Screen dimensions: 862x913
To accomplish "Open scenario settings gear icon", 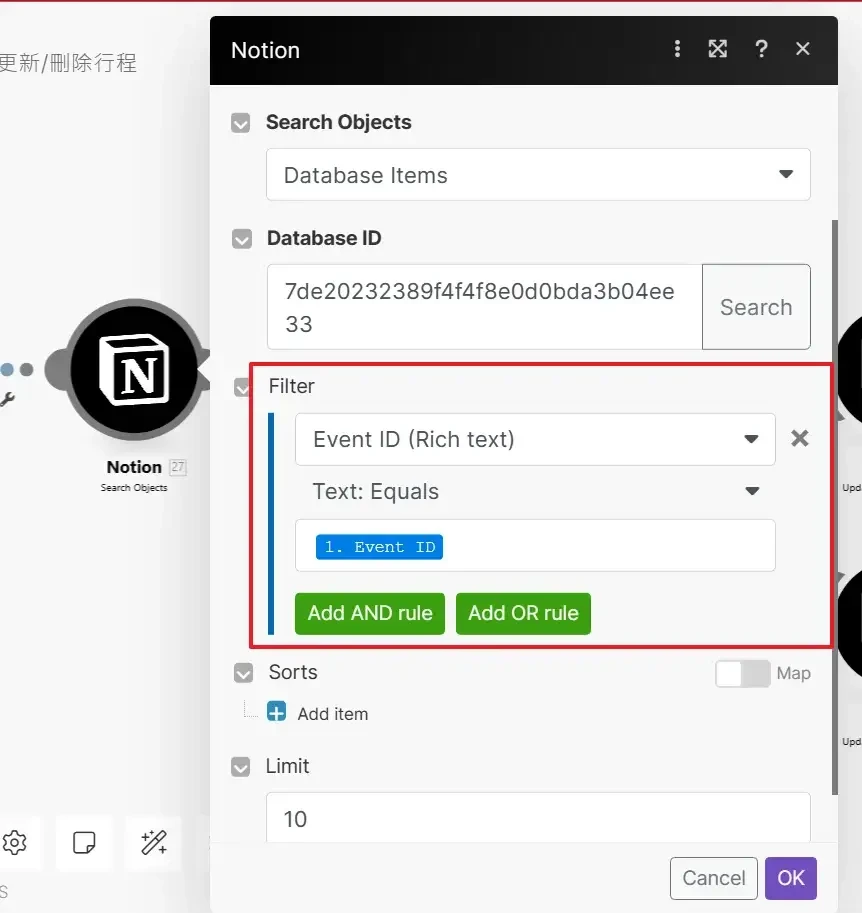I will click(x=15, y=842).
